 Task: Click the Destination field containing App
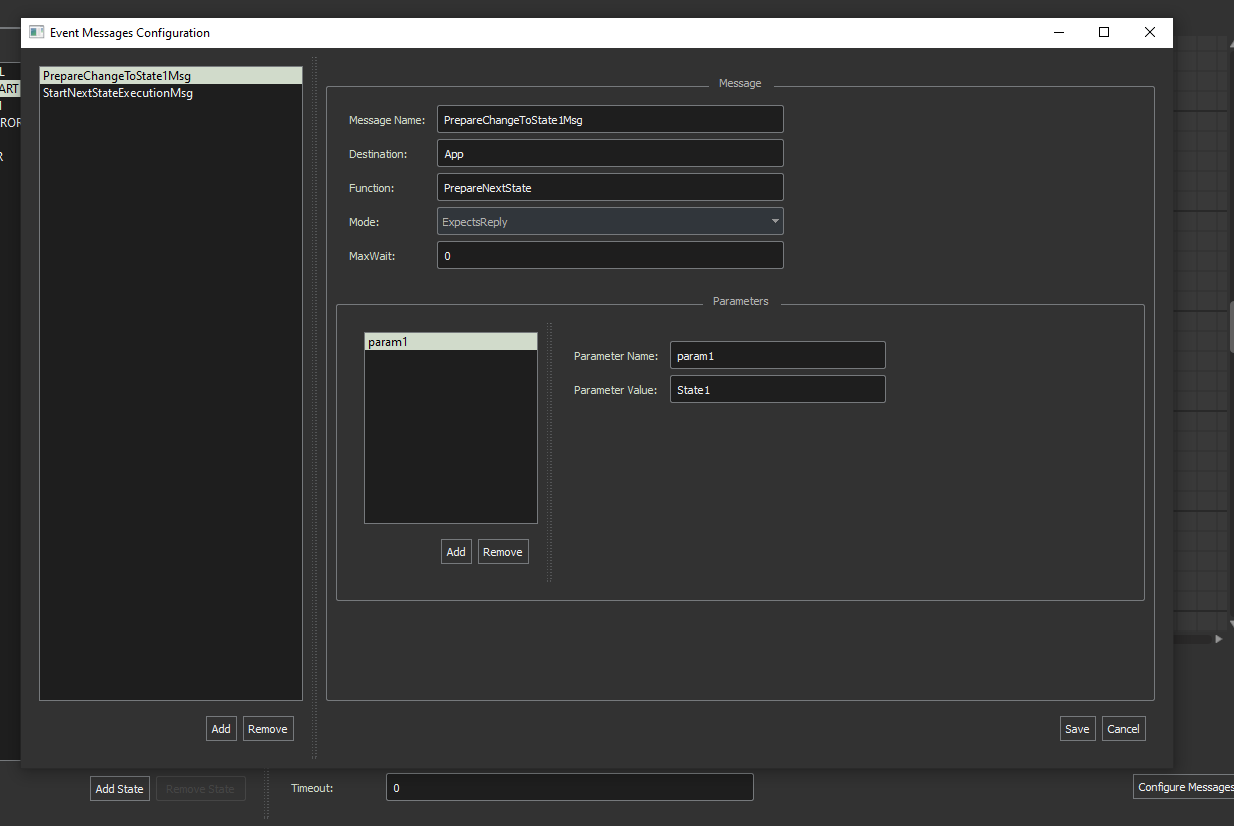pyautogui.click(x=610, y=153)
